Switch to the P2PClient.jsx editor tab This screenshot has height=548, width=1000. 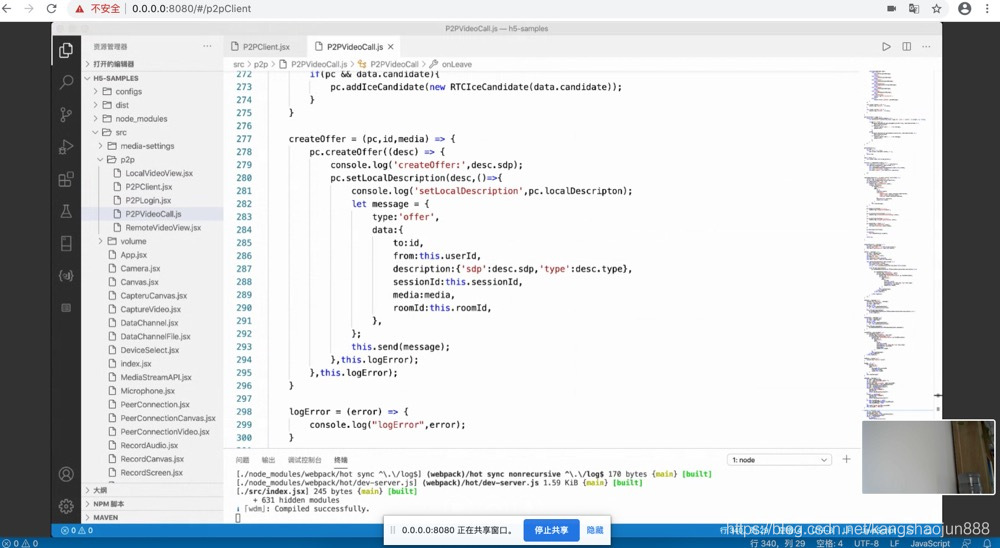tap(259, 47)
